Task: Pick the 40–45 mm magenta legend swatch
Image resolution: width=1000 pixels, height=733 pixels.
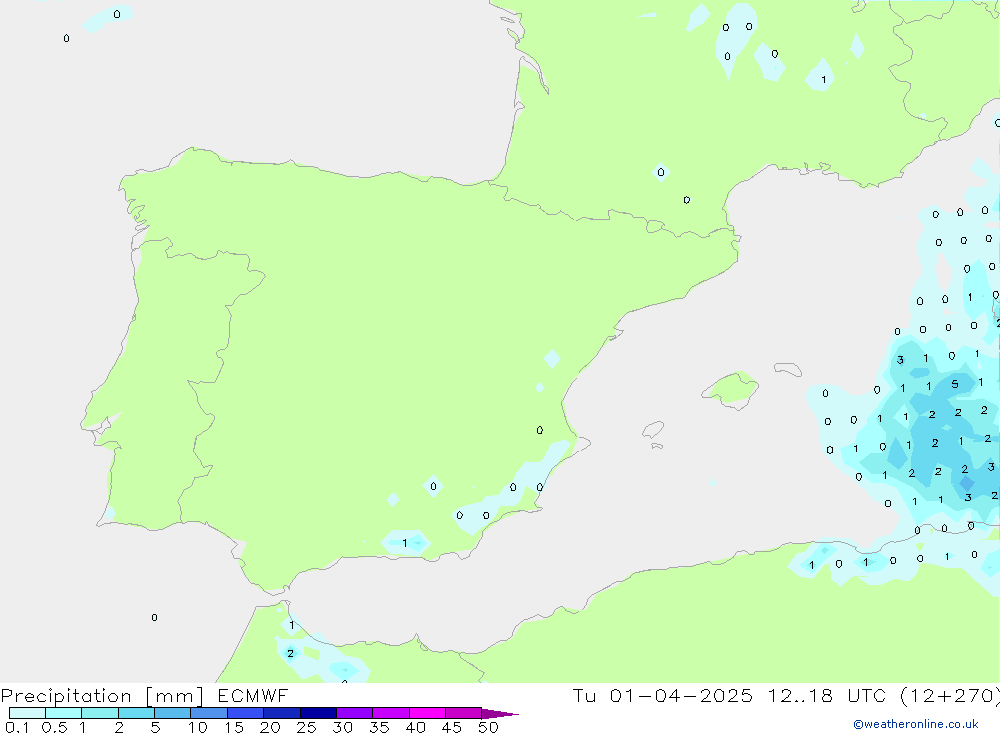Action: pyautogui.click(x=427, y=713)
